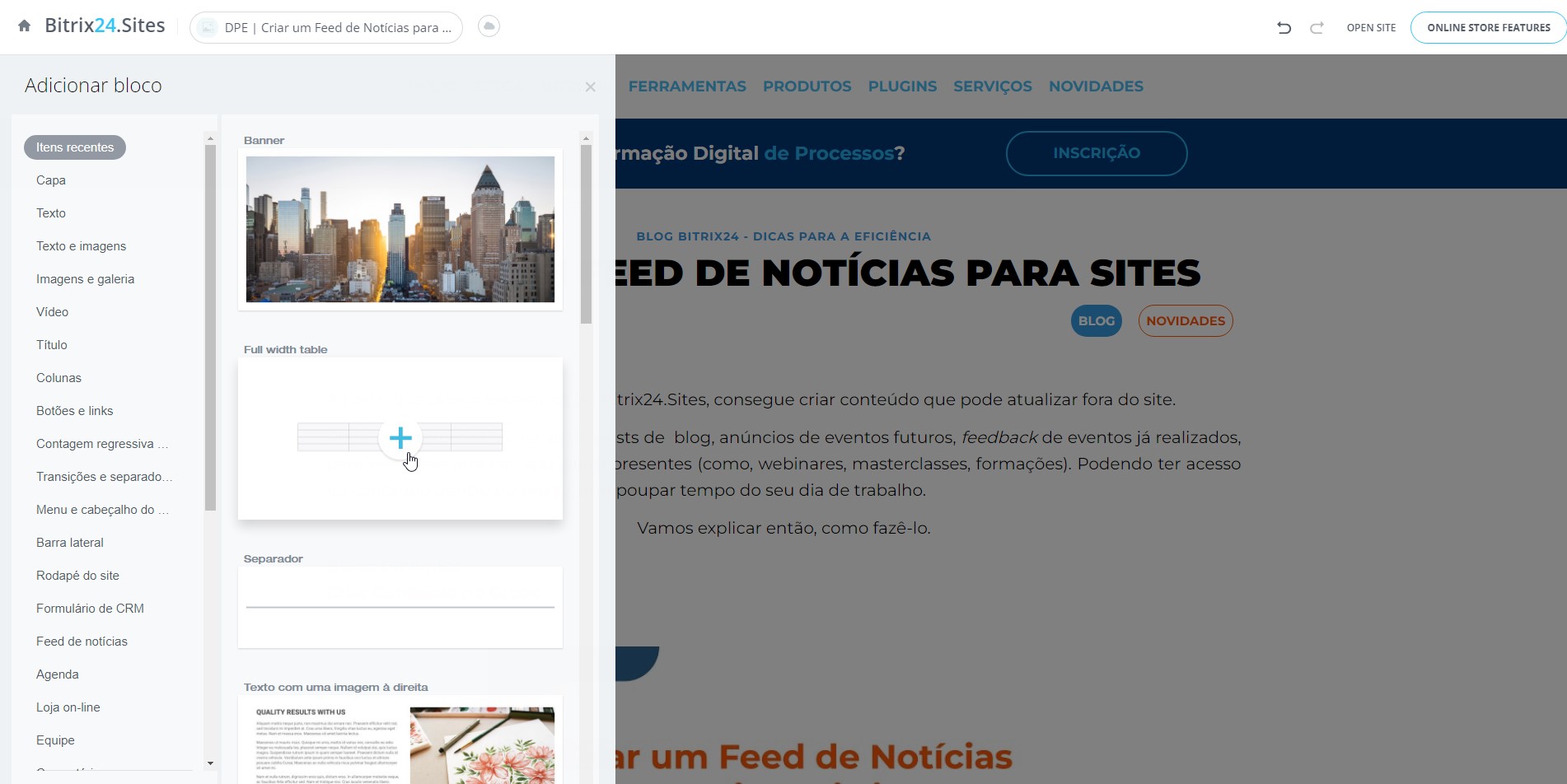The height and width of the screenshot is (784, 1567).
Task: Click the INSCRIÇÃO button
Action: (1097, 153)
